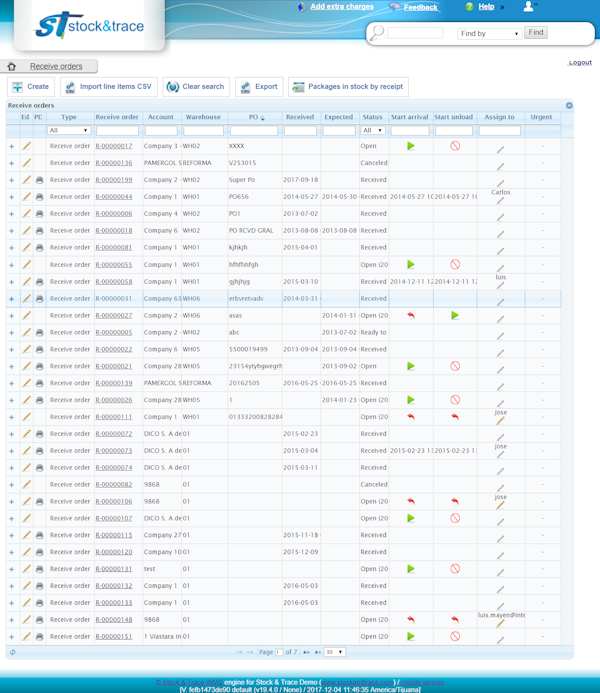600x693 pixels.
Task: Open Packages in stock by receipt
Action: (348, 87)
